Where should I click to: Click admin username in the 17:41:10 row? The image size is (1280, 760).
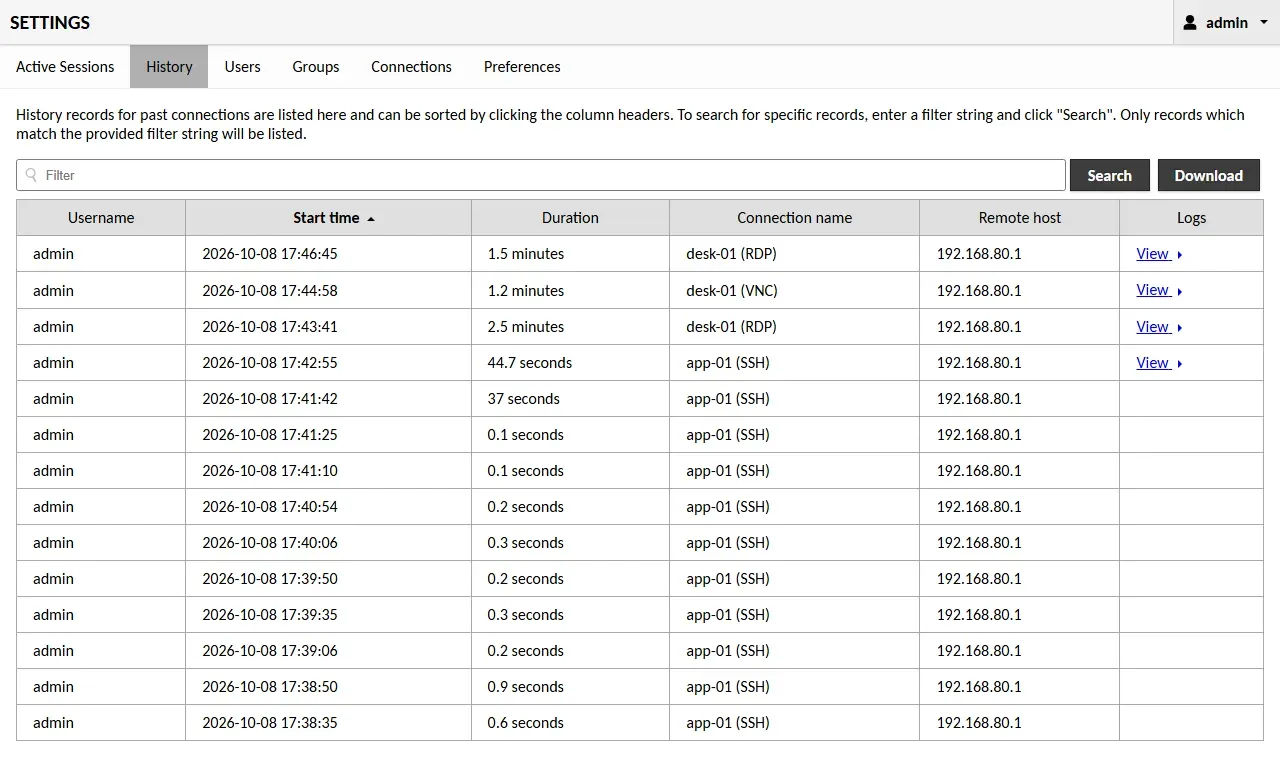(53, 471)
